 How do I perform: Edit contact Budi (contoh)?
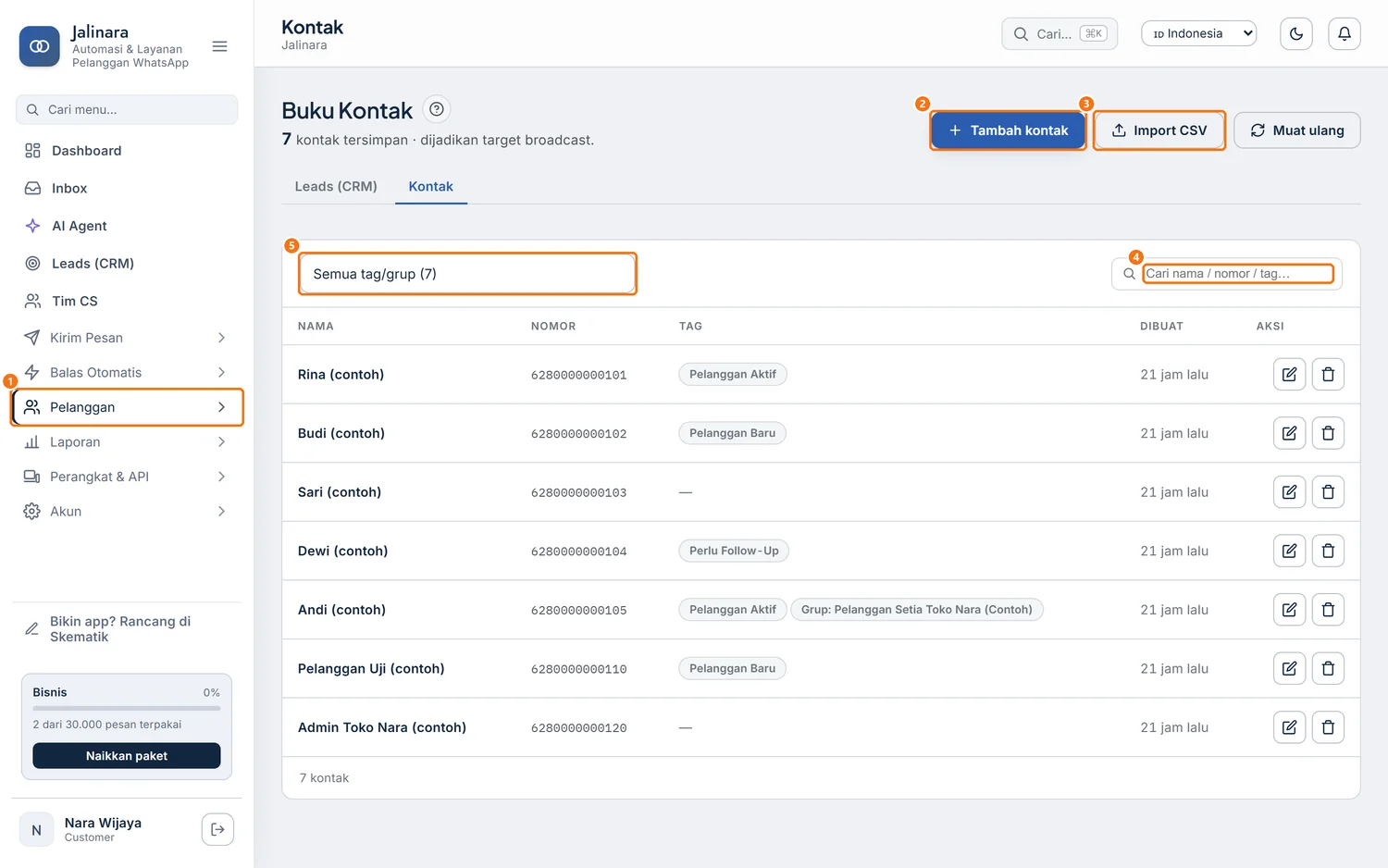1289,433
